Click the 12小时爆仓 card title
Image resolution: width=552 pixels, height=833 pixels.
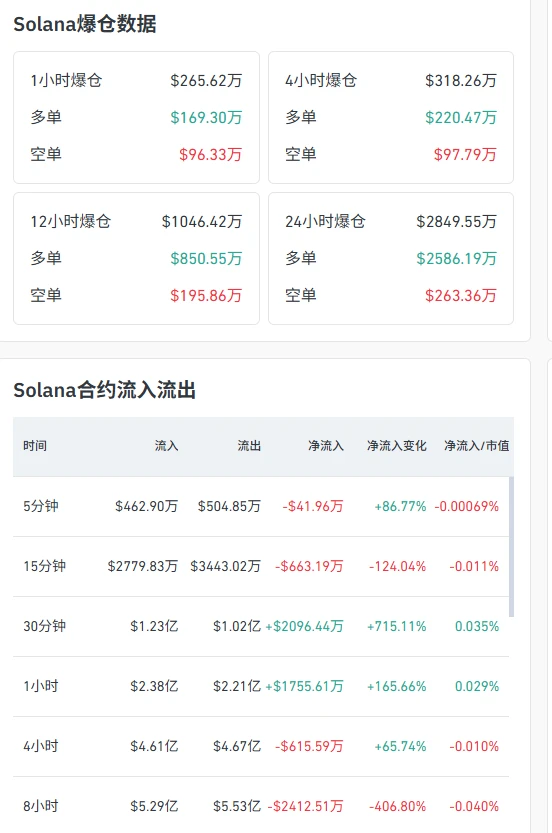pos(71,221)
